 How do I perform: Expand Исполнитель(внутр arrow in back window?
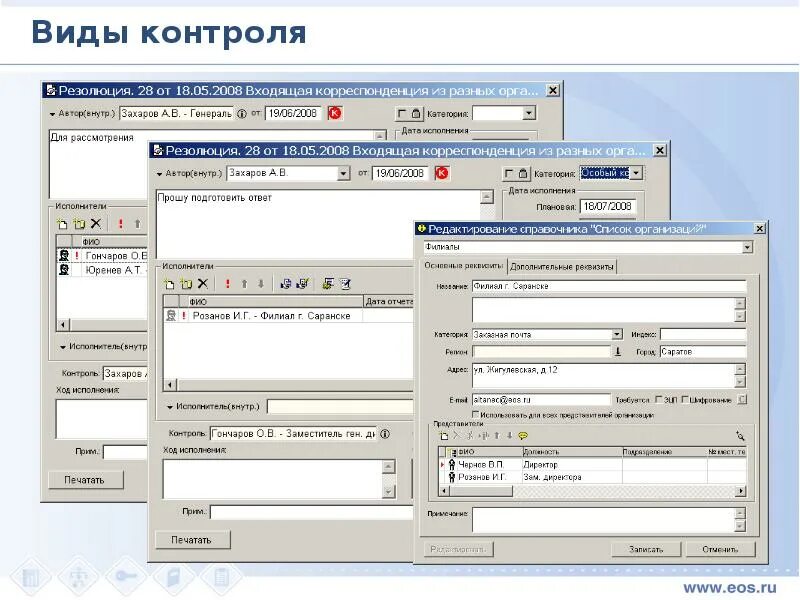[x=63, y=347]
